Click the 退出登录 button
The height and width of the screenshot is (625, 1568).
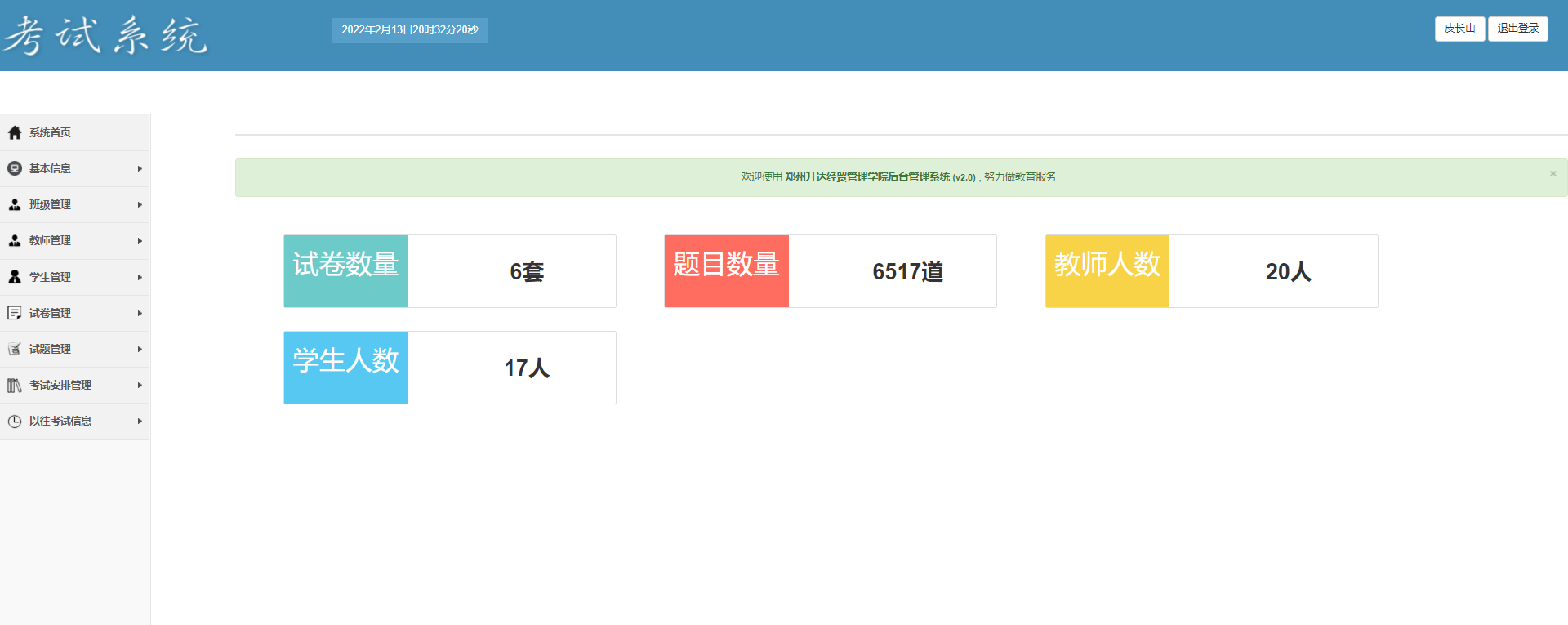(1517, 29)
